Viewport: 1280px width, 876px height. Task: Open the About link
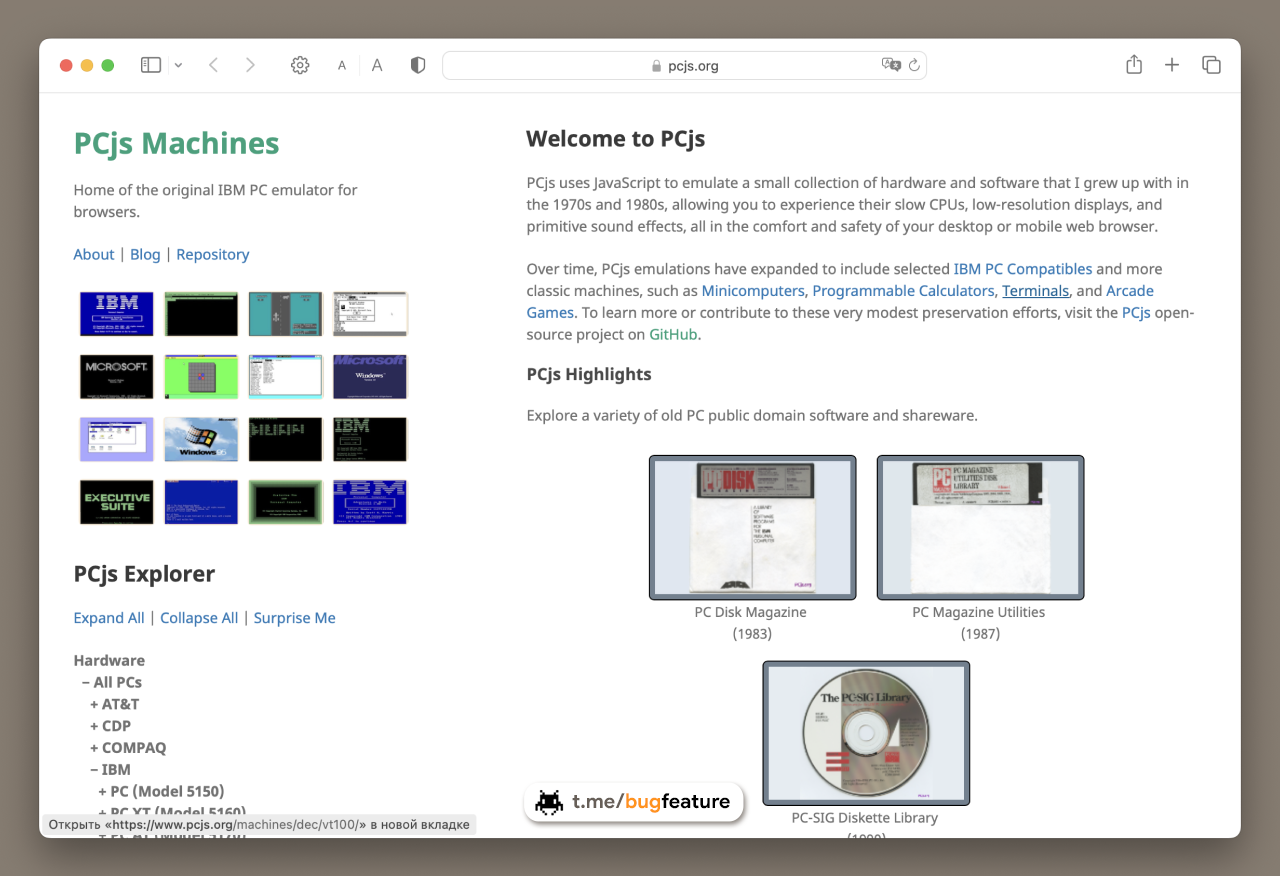click(x=94, y=254)
